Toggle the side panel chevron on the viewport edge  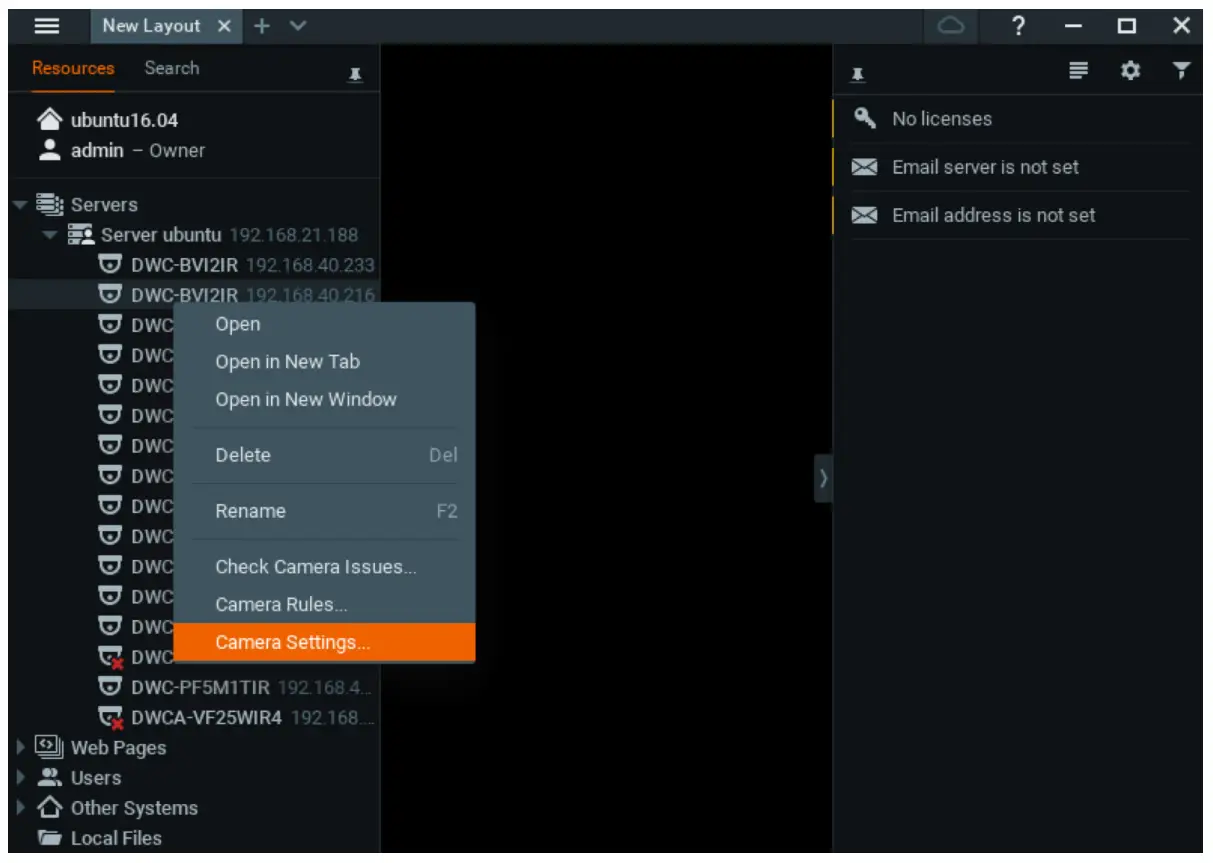click(x=822, y=479)
